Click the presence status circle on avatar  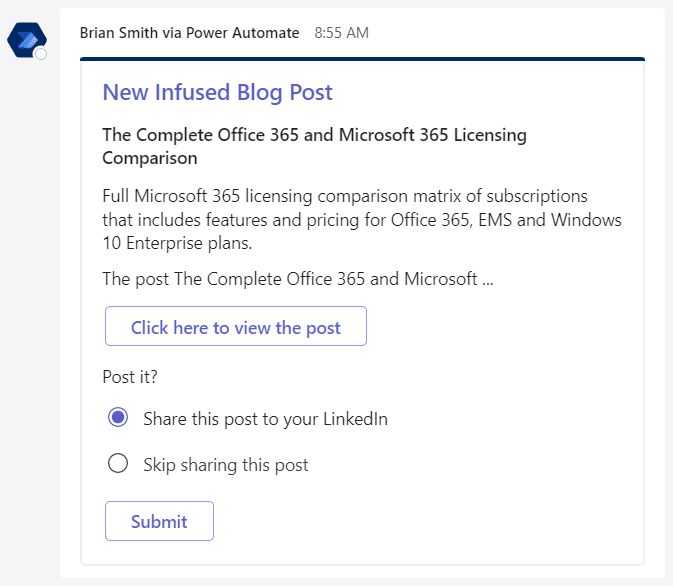[x=41, y=54]
